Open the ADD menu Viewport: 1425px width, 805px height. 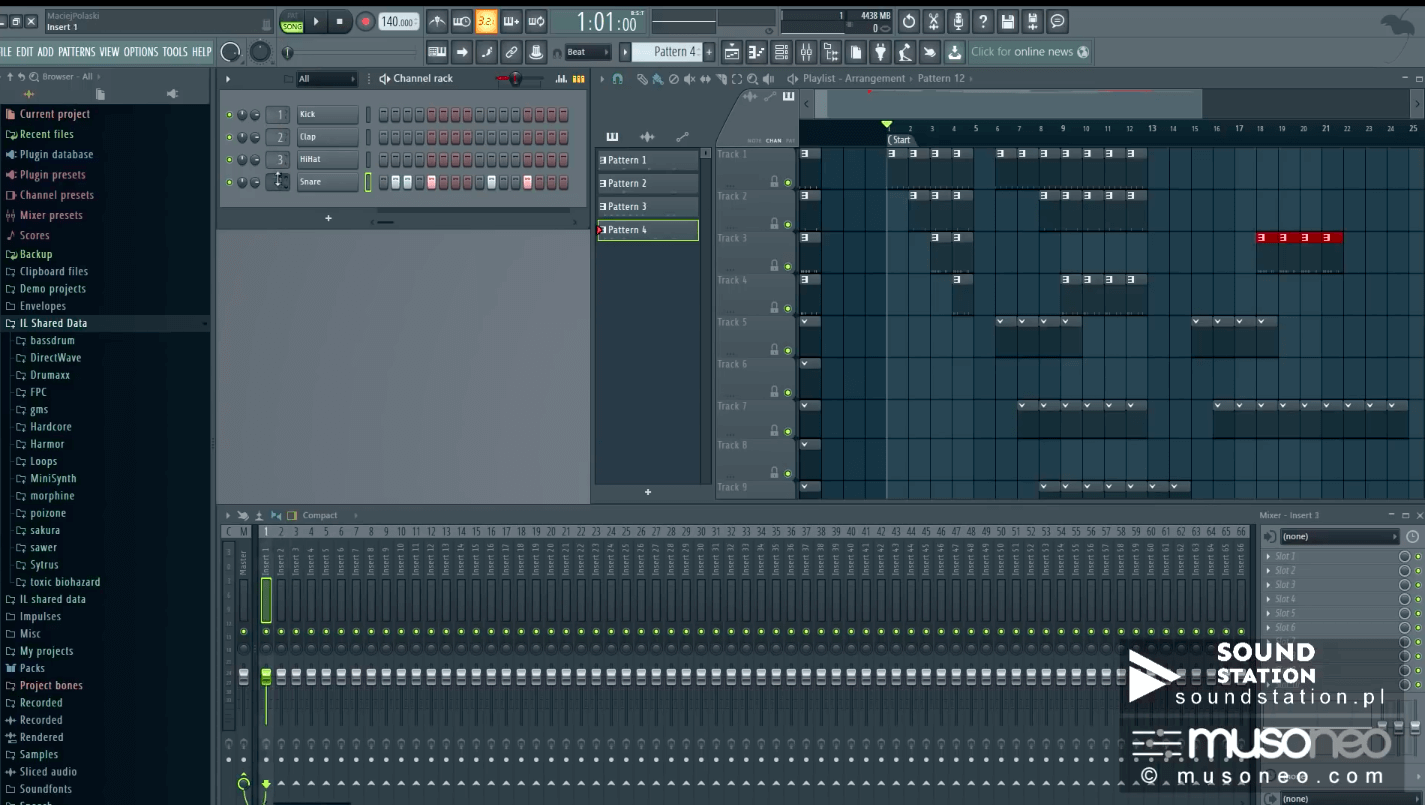tap(46, 52)
